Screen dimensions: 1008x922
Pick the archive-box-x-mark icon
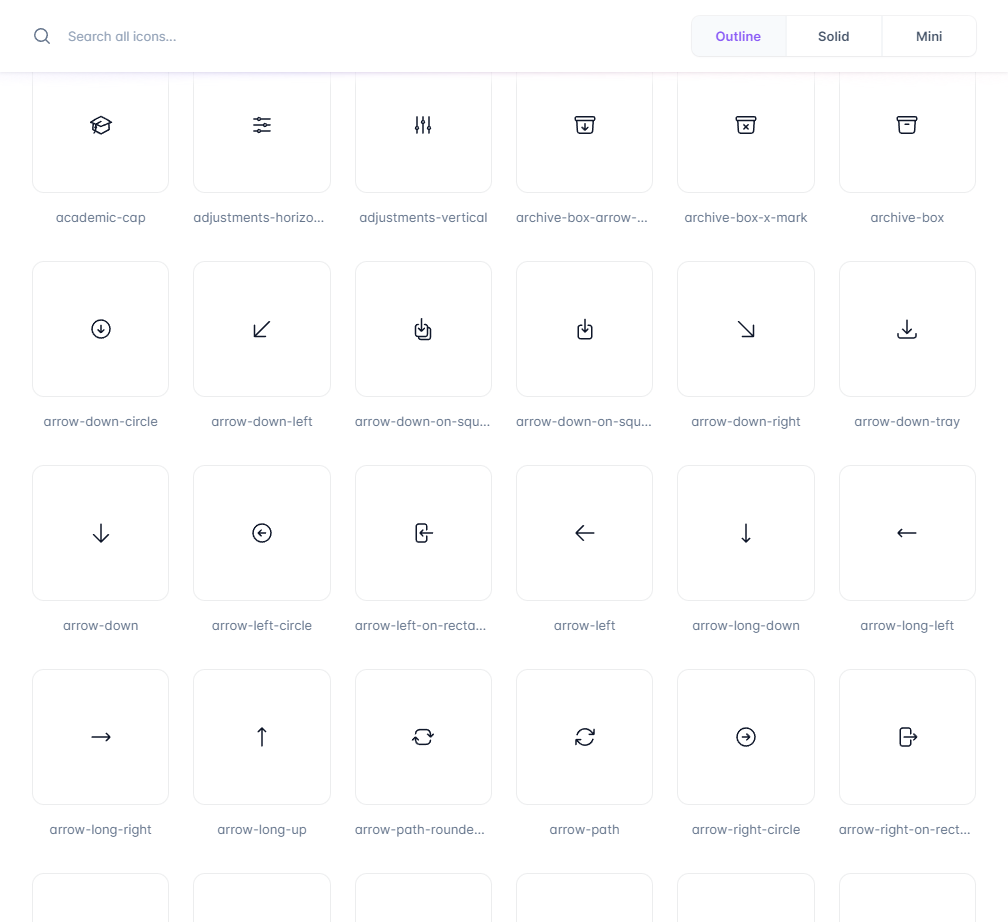coord(745,126)
